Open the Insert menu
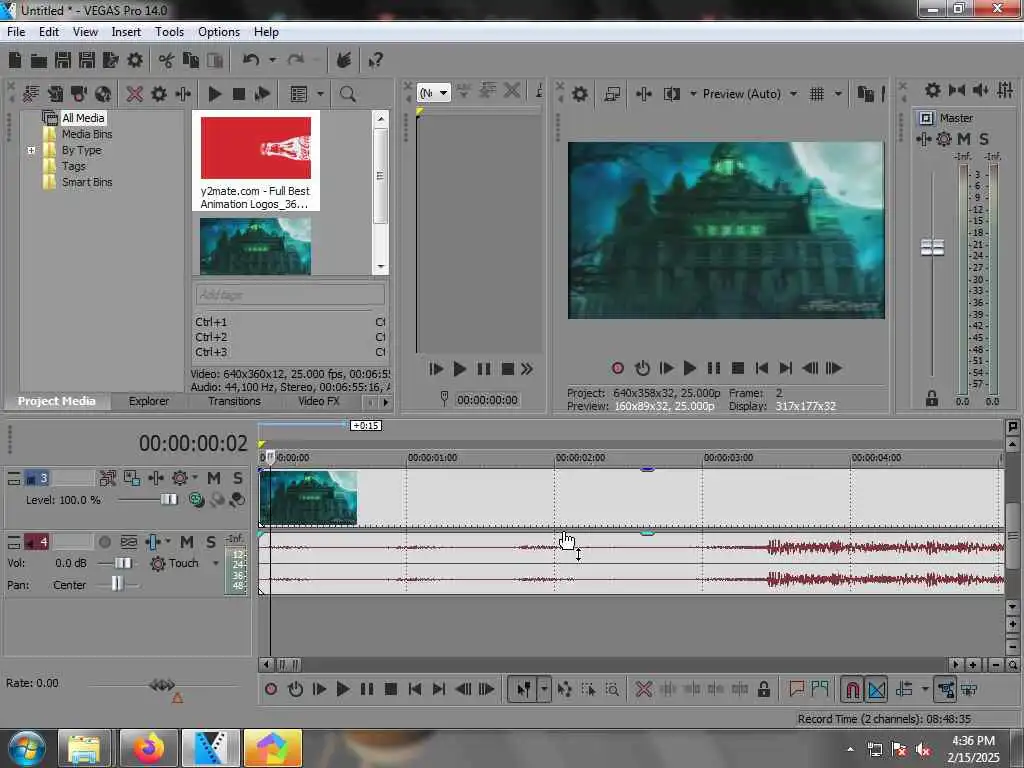This screenshot has width=1024, height=768. 126,32
